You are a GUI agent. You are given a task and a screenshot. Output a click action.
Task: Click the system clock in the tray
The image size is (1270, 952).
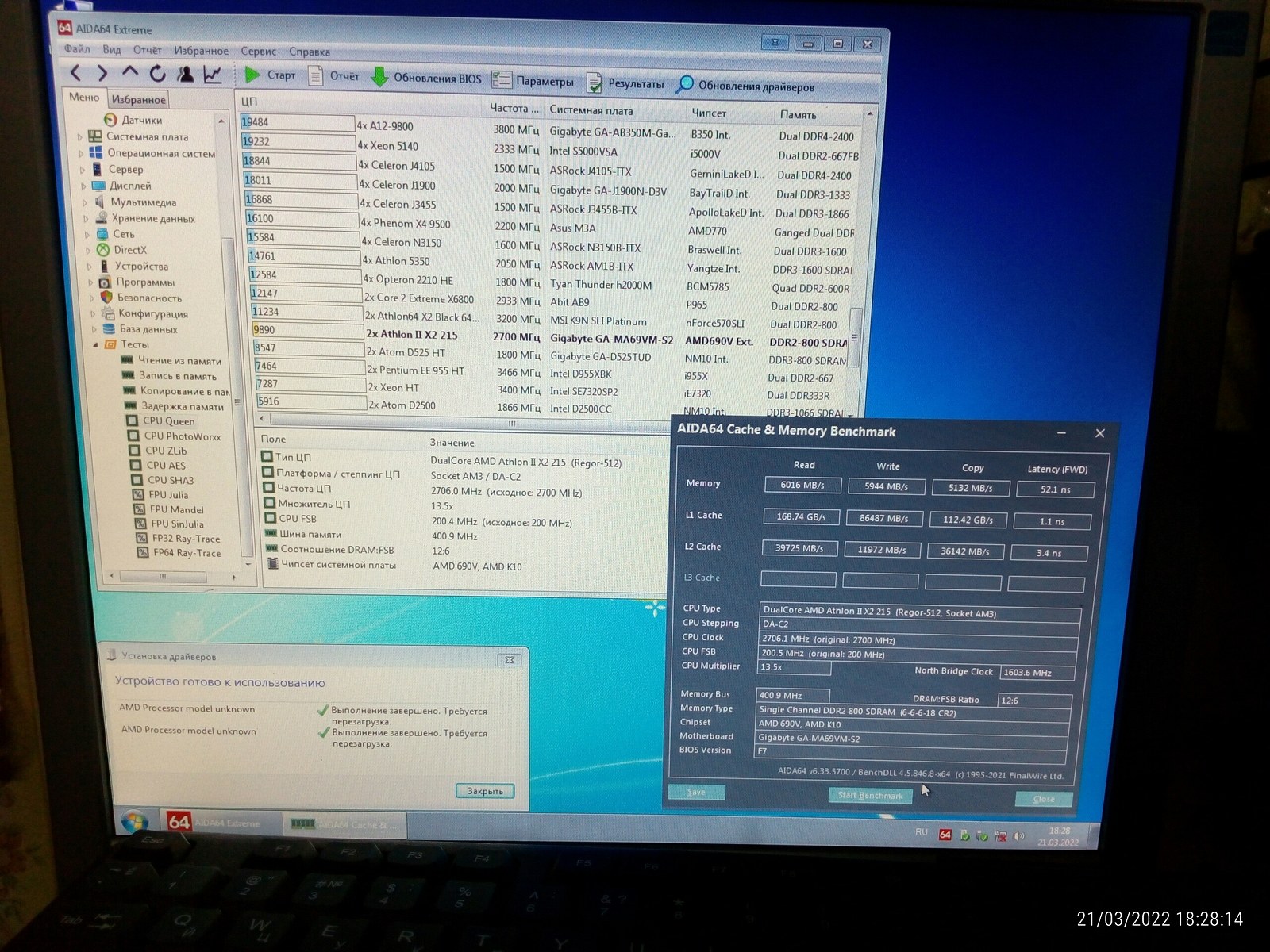tap(1058, 836)
